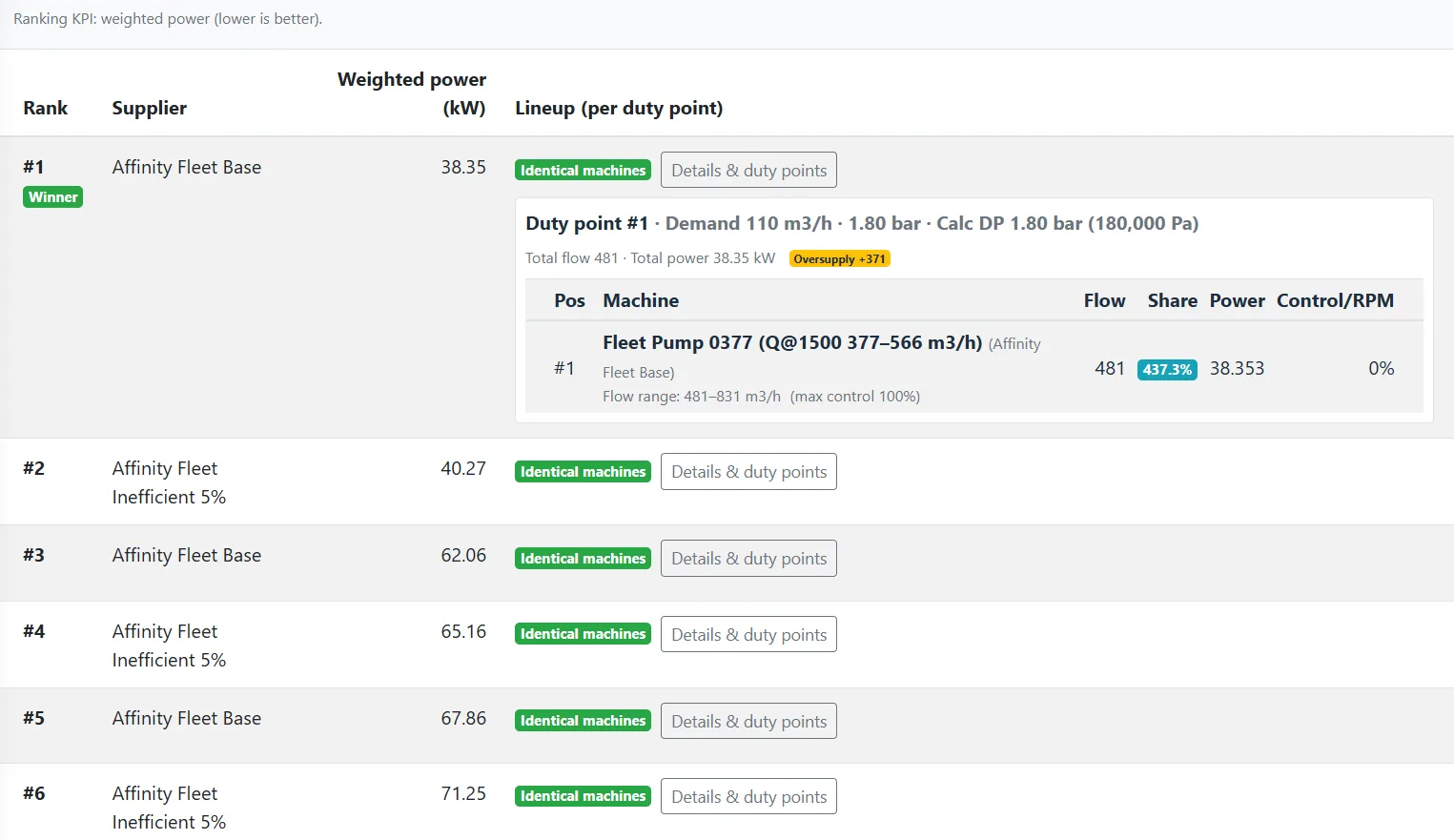Select Fleet Pump 0377 machine name link
Image resolution: width=1454 pixels, height=840 pixels.
tap(791, 342)
